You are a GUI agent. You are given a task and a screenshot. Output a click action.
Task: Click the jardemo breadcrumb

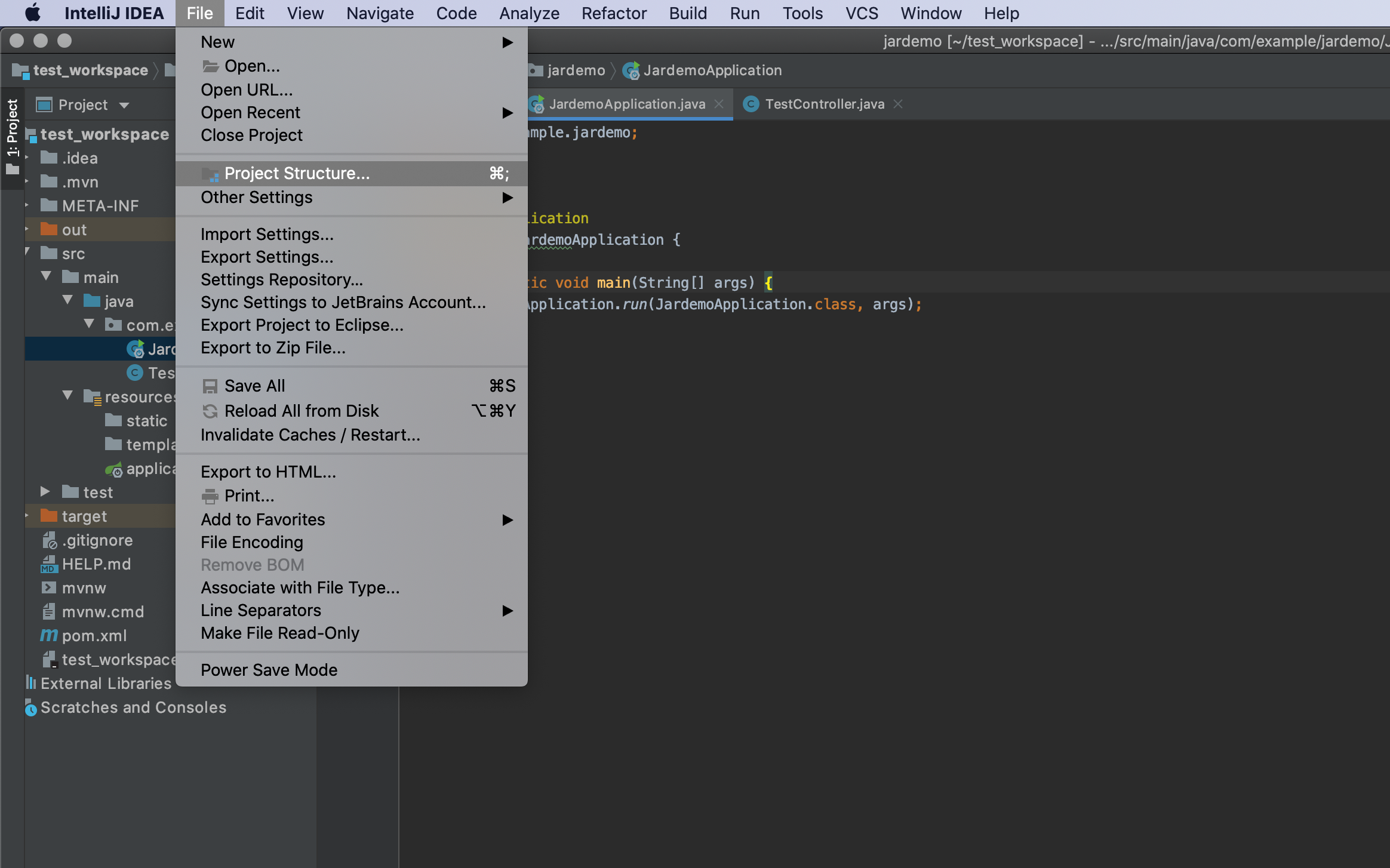click(576, 70)
